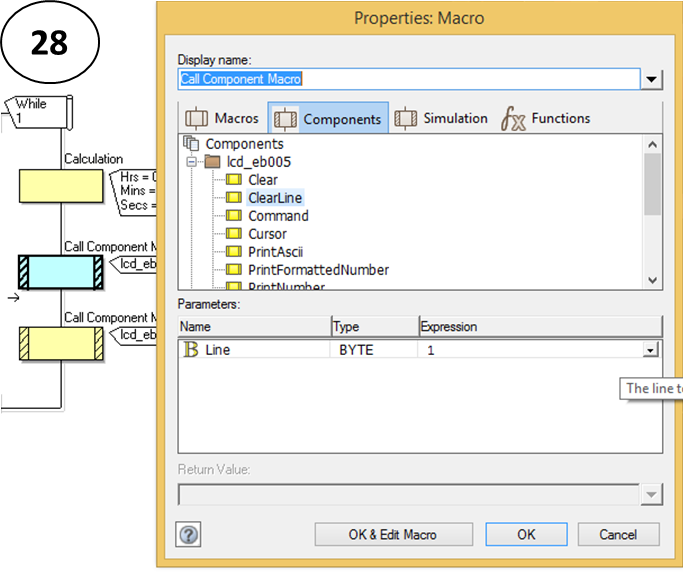Click the yellow icon beside ClearLine
This screenshot has width=683, height=581.
[x=234, y=197]
